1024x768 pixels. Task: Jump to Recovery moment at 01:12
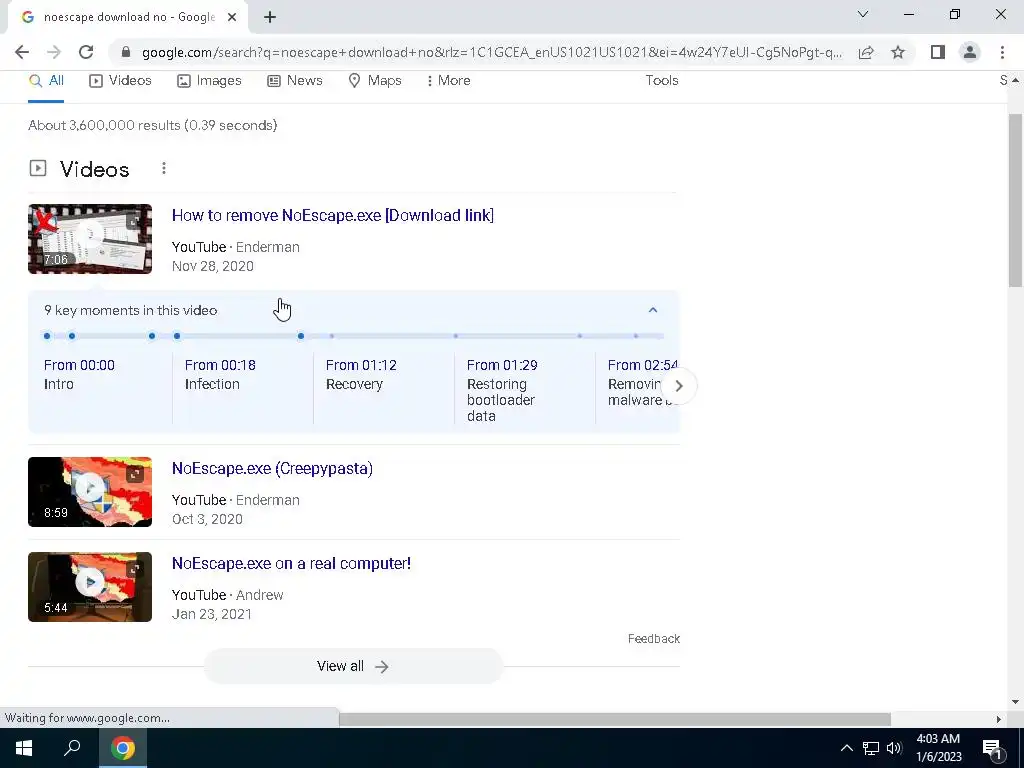[x=361, y=375]
